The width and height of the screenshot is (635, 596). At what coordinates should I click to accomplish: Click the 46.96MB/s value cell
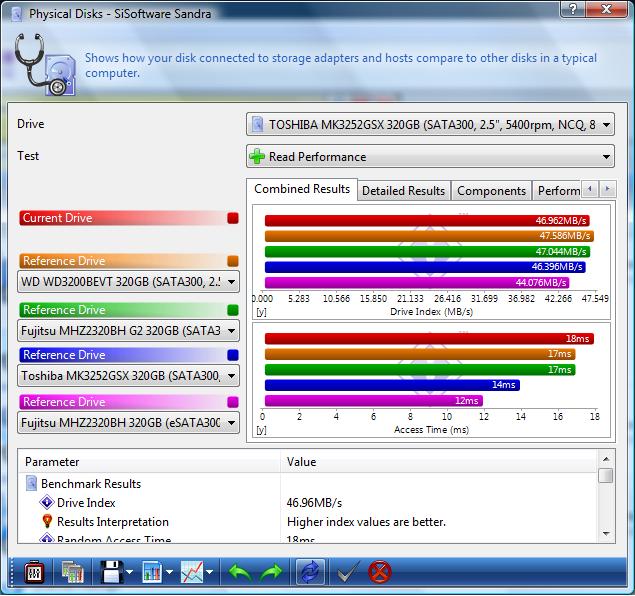[x=314, y=502]
